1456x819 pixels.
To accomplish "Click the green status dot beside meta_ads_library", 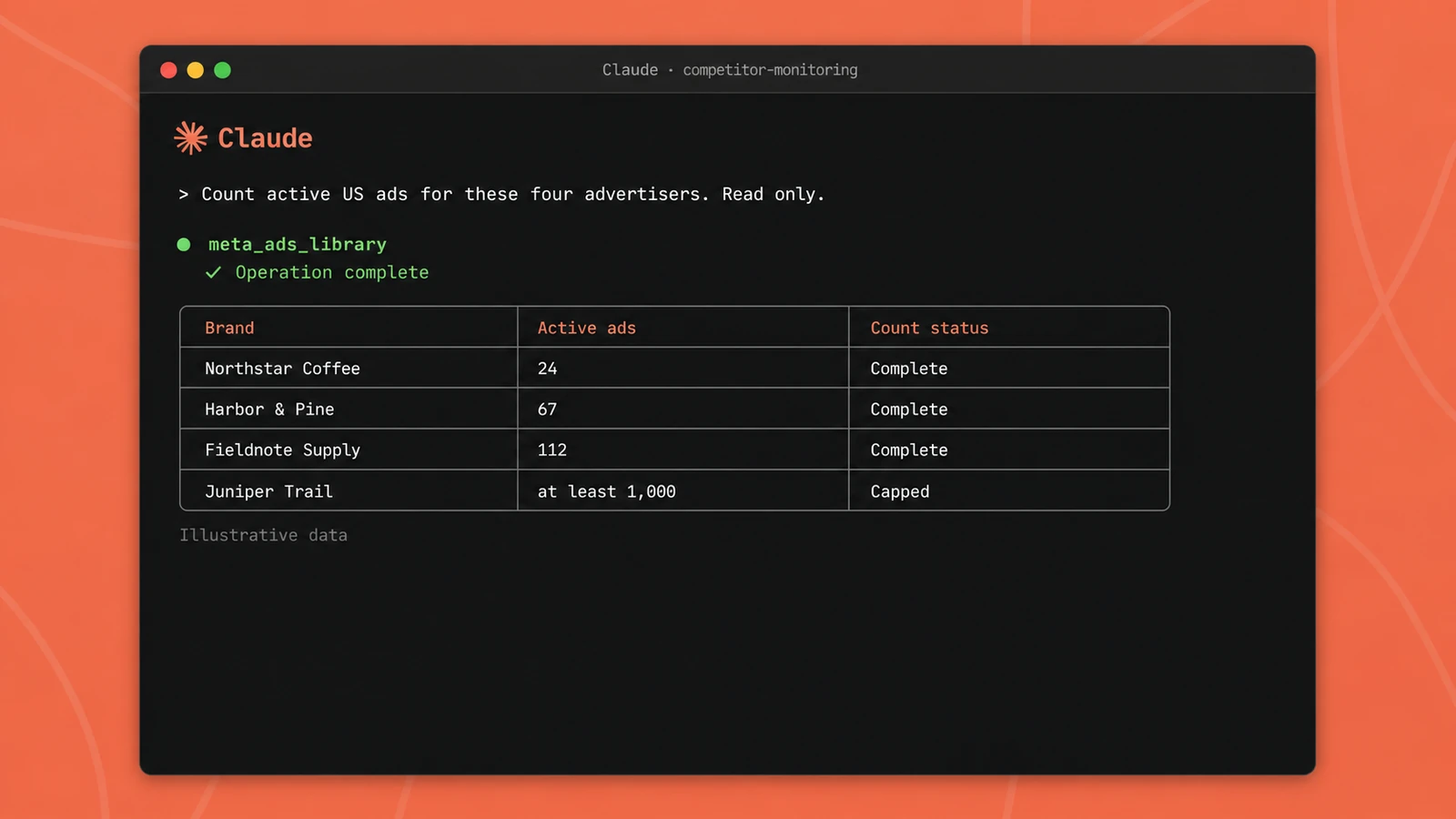I will coord(184,245).
